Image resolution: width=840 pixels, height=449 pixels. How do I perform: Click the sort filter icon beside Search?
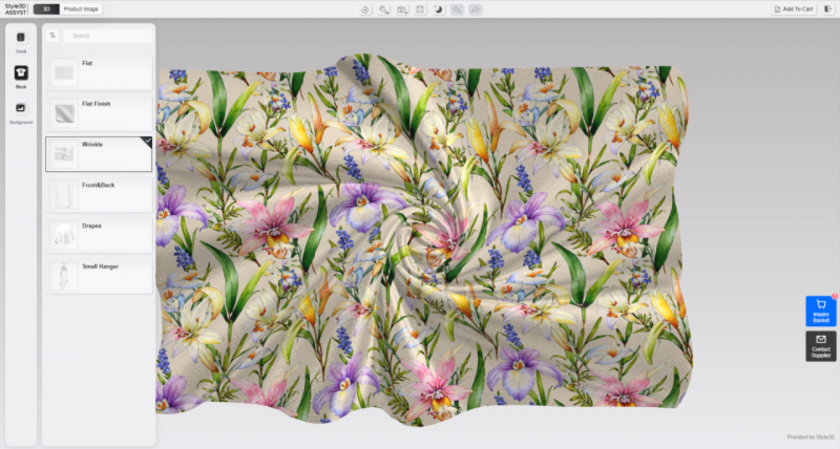point(52,35)
